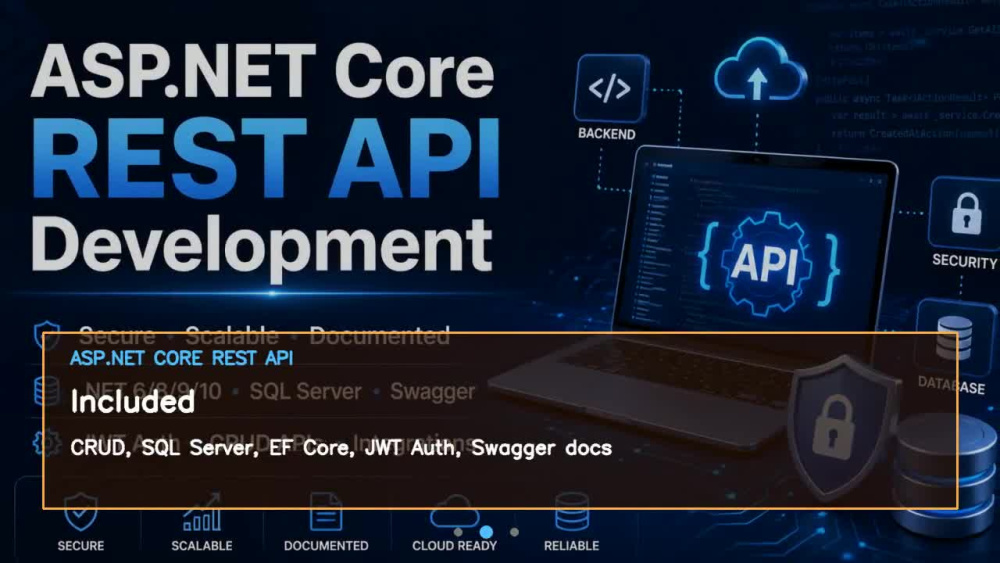Click the Secure shield checkmark icon
This screenshot has height=563, width=1000.
tap(81, 511)
